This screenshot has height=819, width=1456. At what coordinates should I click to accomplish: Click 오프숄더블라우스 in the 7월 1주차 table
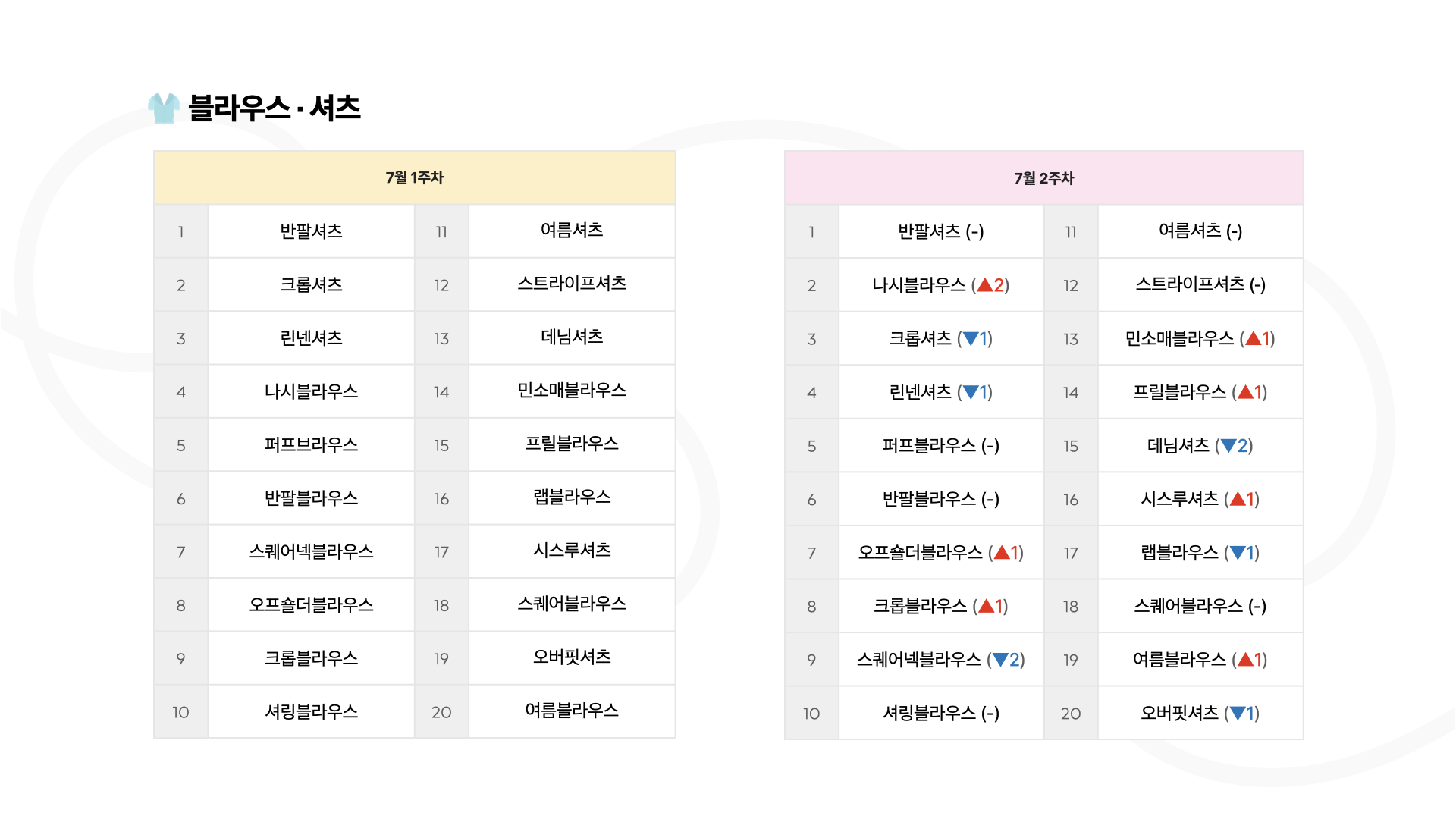[x=311, y=604]
